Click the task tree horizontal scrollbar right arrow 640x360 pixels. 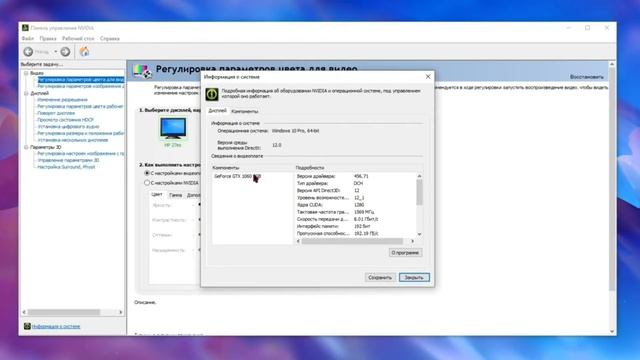(120, 312)
